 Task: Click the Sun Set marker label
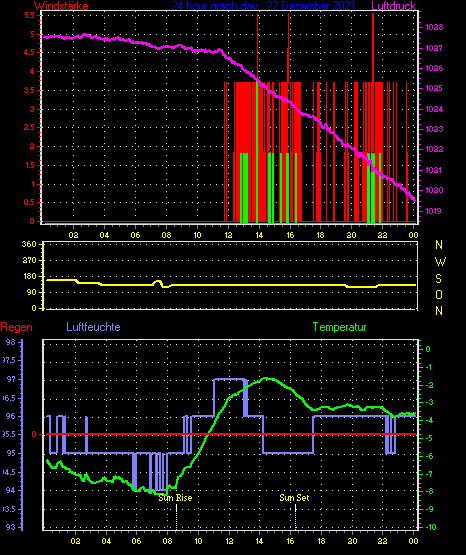tap(294, 498)
